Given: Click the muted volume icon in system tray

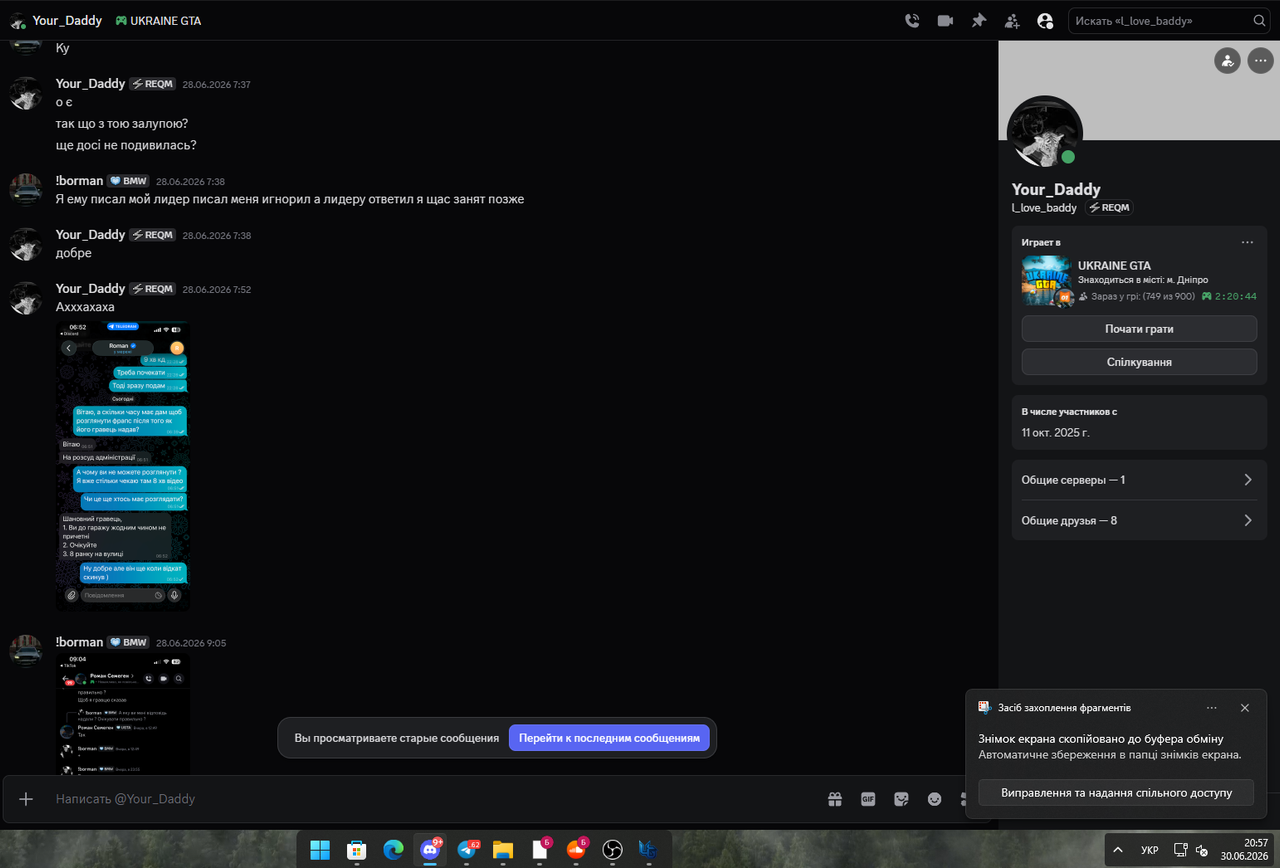Looking at the screenshot, I should tap(1203, 850).
